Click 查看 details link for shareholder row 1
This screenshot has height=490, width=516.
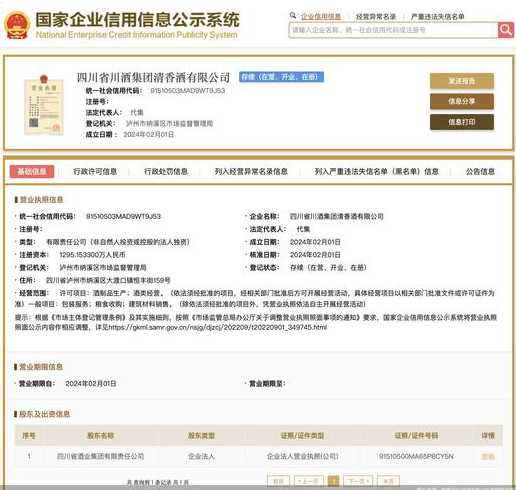(x=488, y=456)
